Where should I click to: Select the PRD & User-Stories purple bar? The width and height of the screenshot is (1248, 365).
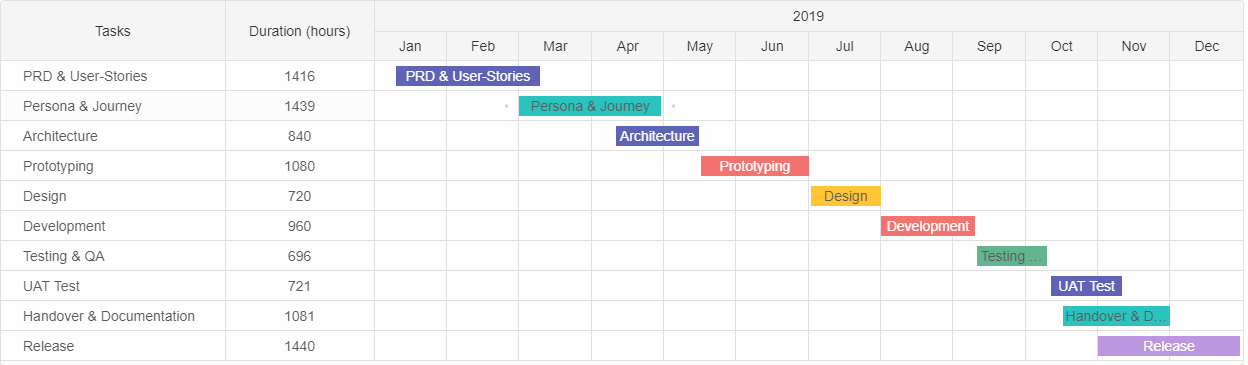(468, 76)
